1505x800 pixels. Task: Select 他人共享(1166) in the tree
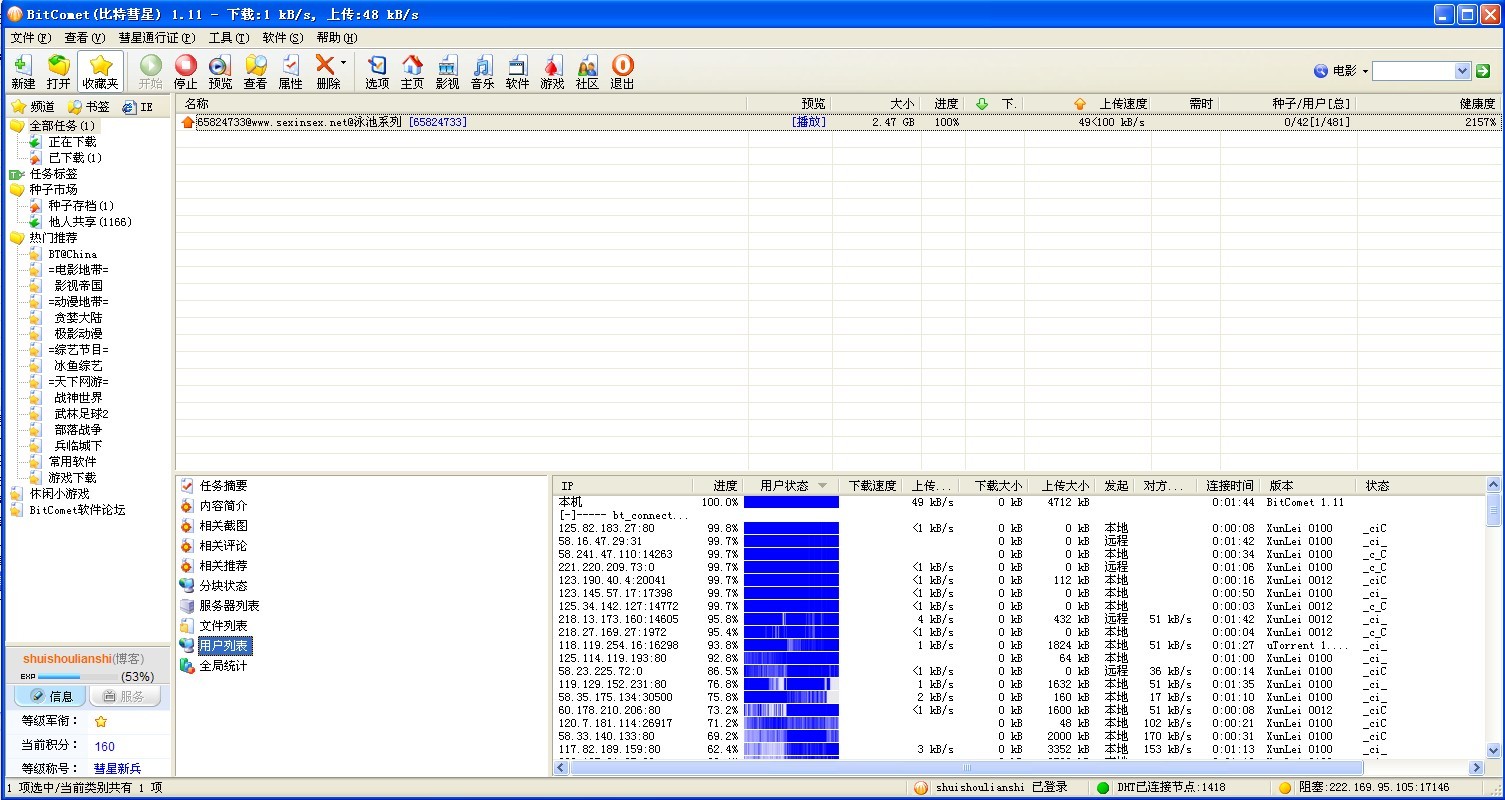(90, 222)
